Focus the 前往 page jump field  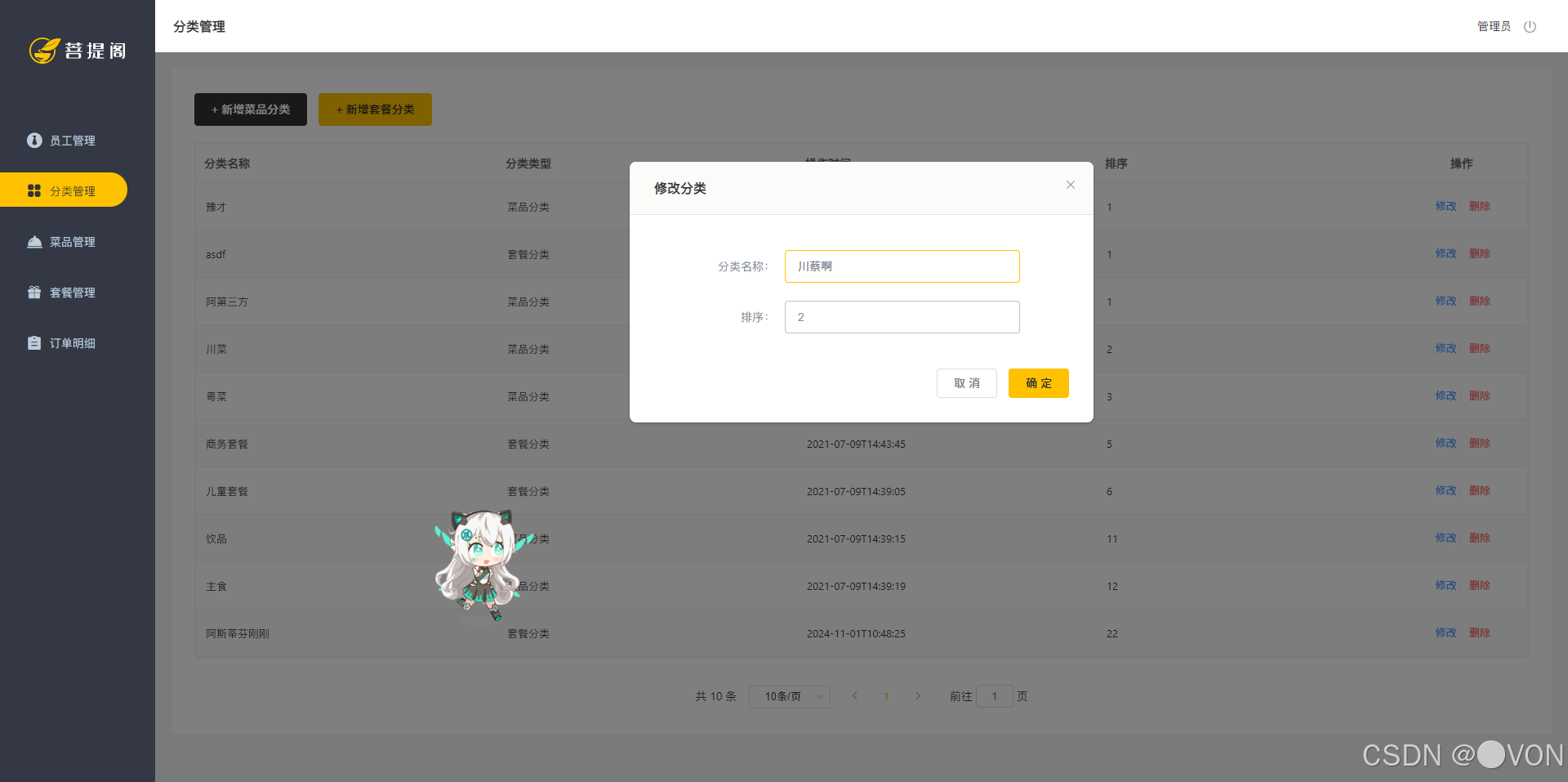[x=995, y=696]
